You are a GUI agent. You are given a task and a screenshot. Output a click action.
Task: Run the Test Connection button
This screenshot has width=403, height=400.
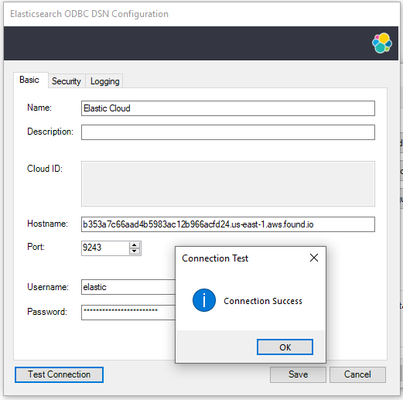pos(59,375)
